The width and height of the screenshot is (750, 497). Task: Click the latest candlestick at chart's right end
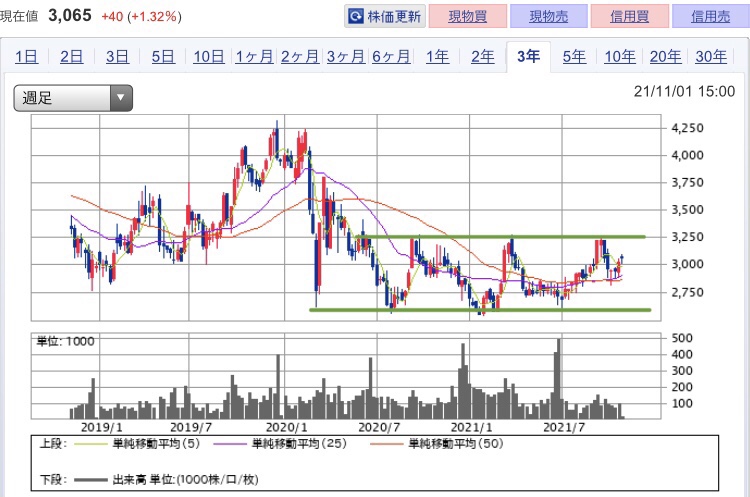click(x=621, y=259)
